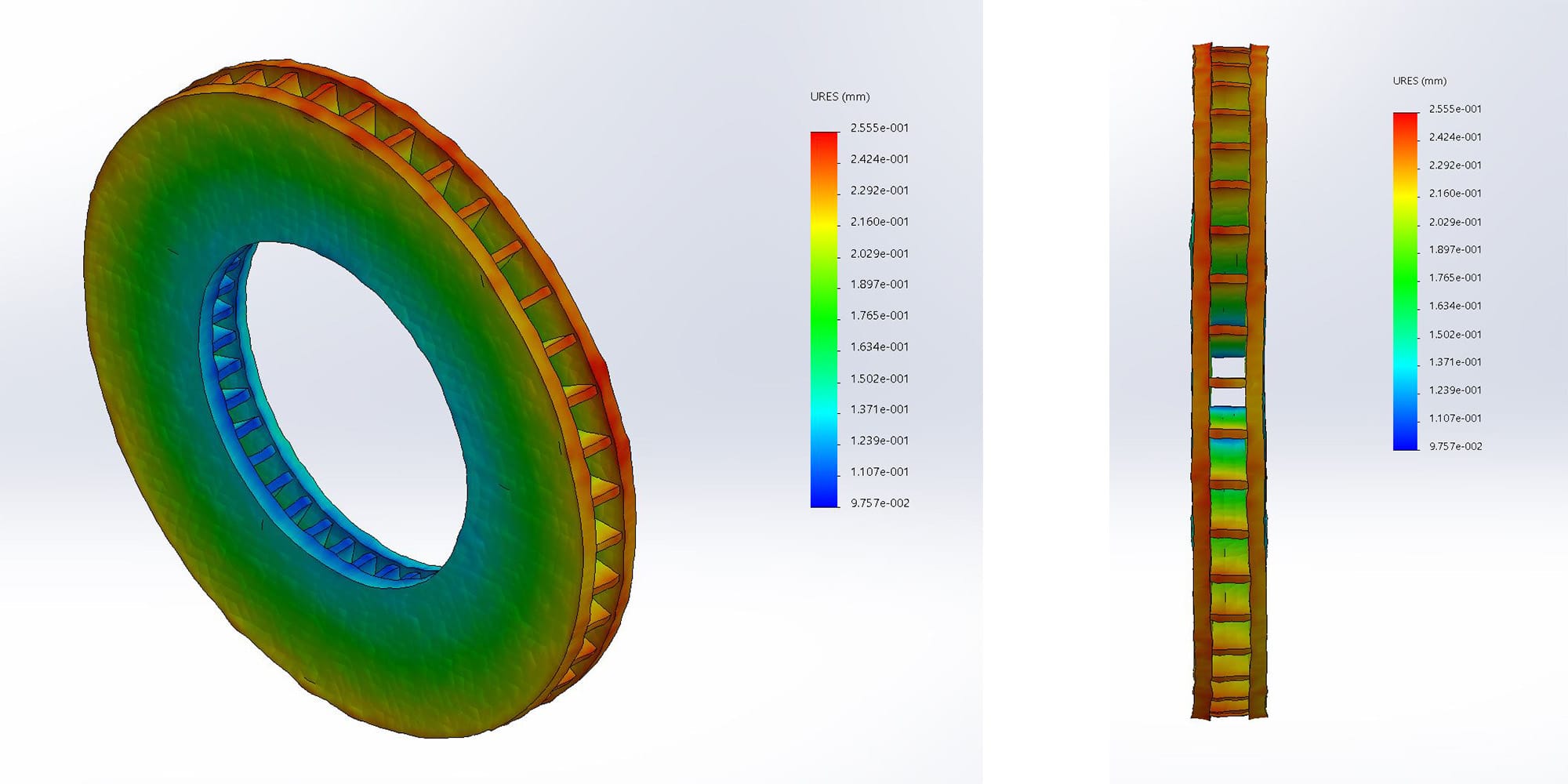Click the right legend title URES (mm)
1568x784 pixels.
point(1420,81)
